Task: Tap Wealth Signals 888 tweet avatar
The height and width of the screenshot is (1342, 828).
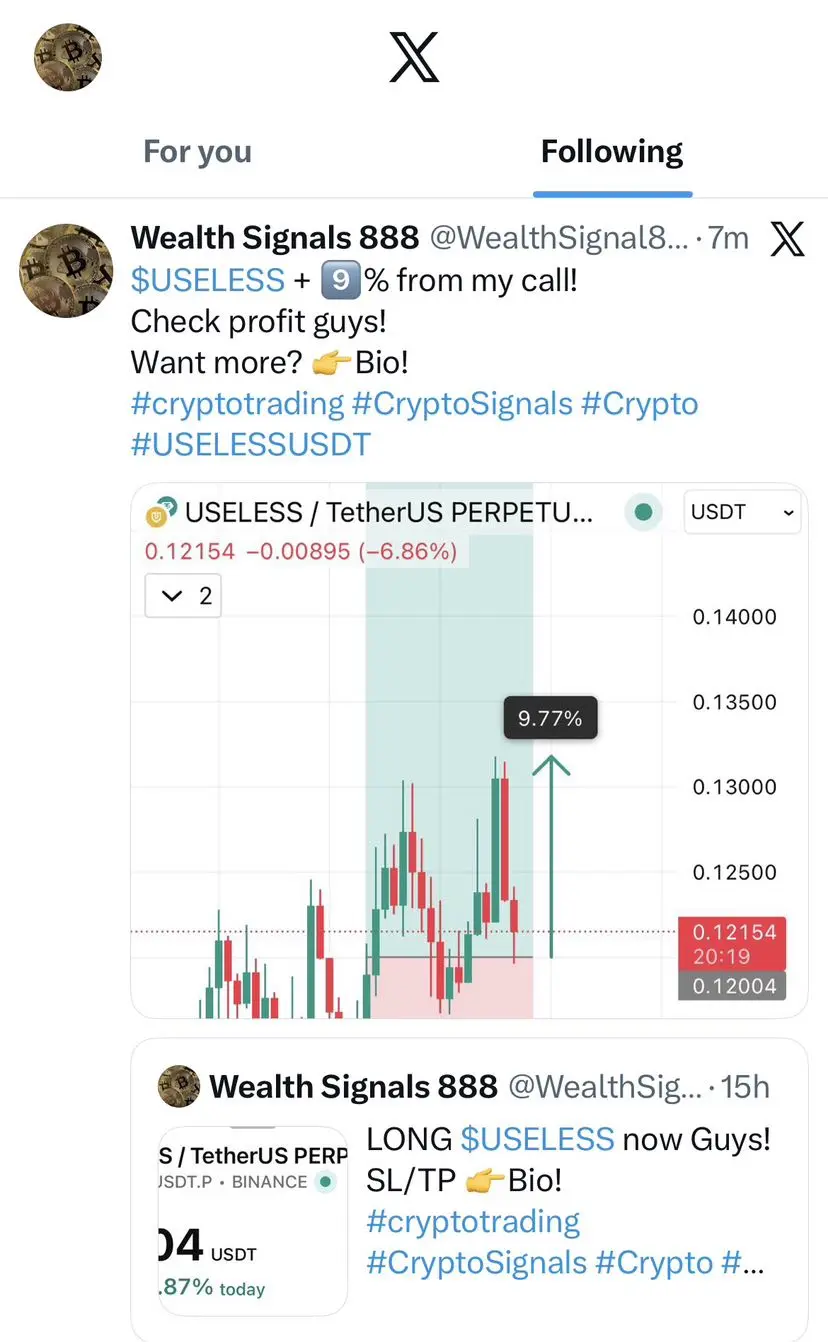Action: click(x=68, y=271)
